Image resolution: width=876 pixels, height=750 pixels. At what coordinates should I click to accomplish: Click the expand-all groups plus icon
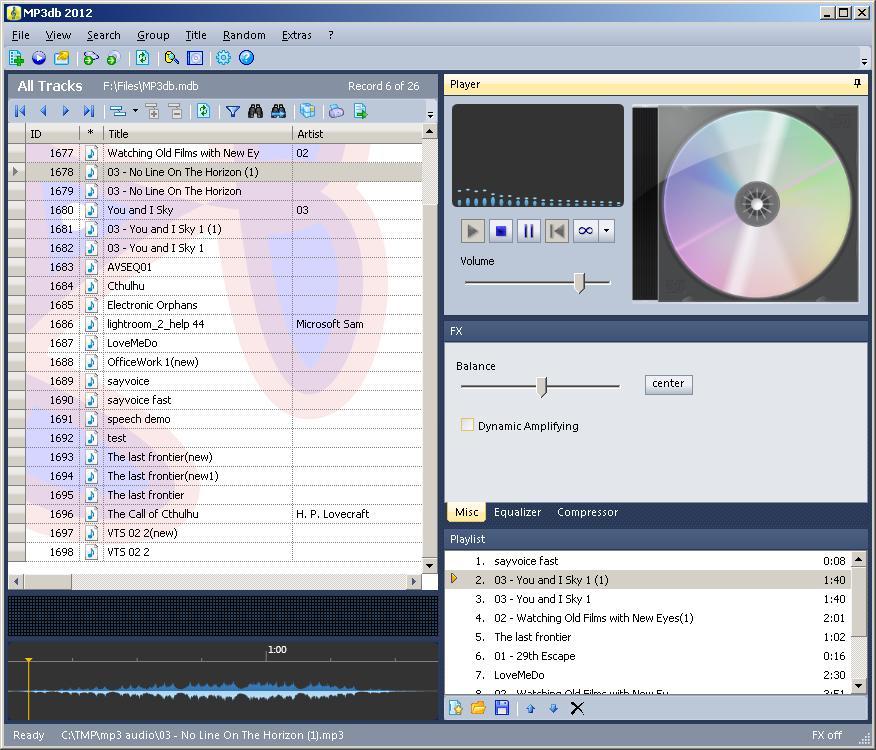coord(153,111)
